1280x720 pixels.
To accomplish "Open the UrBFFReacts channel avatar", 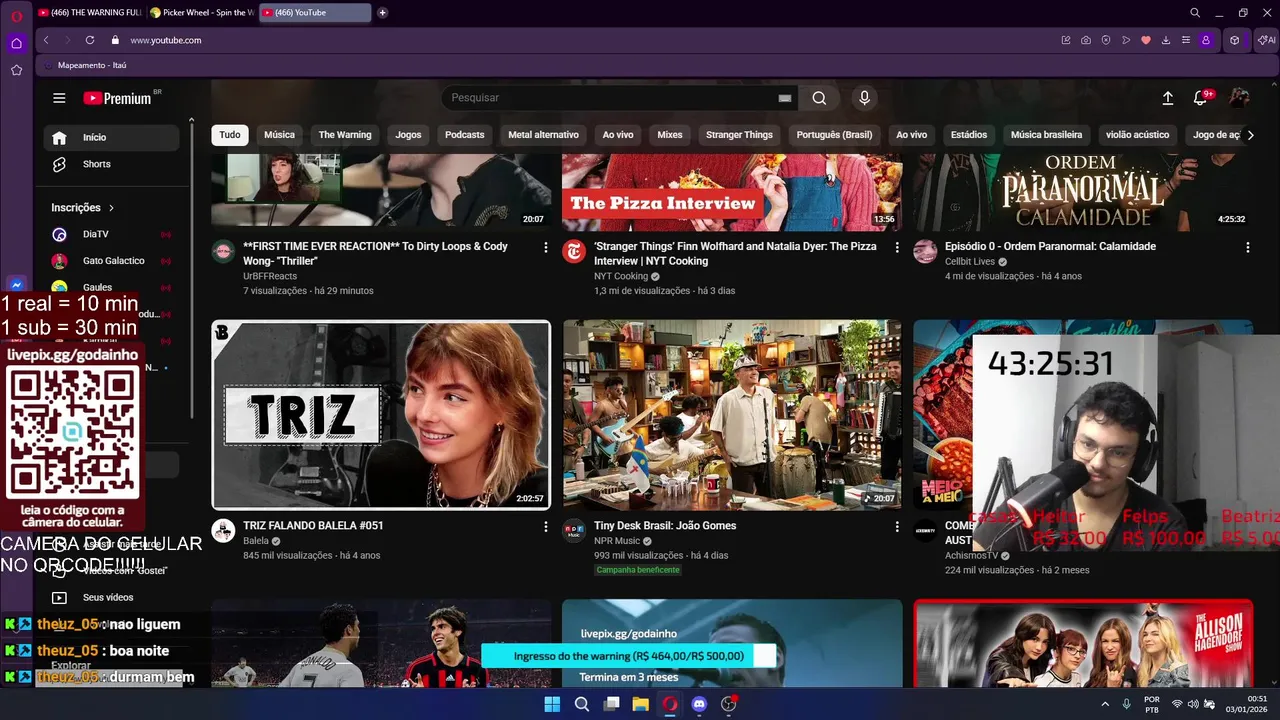I will point(223,251).
